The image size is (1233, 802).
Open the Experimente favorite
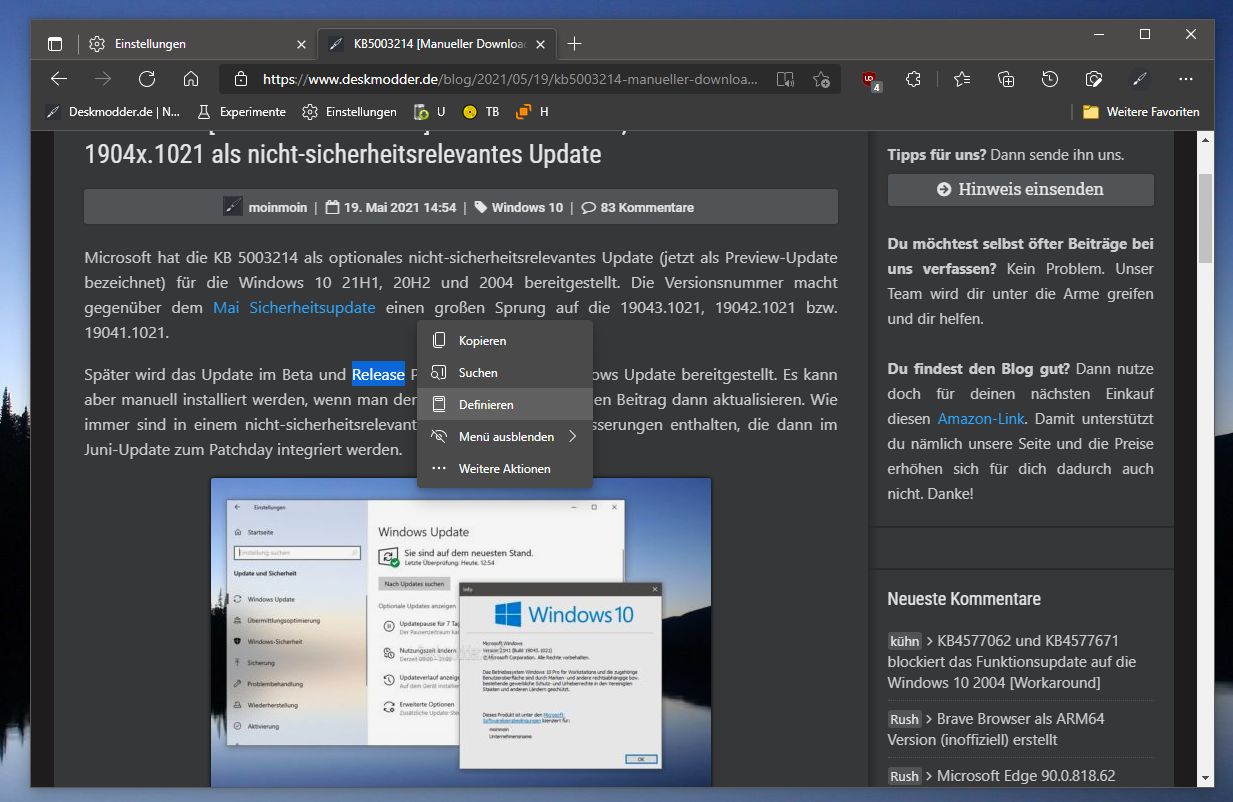242,112
